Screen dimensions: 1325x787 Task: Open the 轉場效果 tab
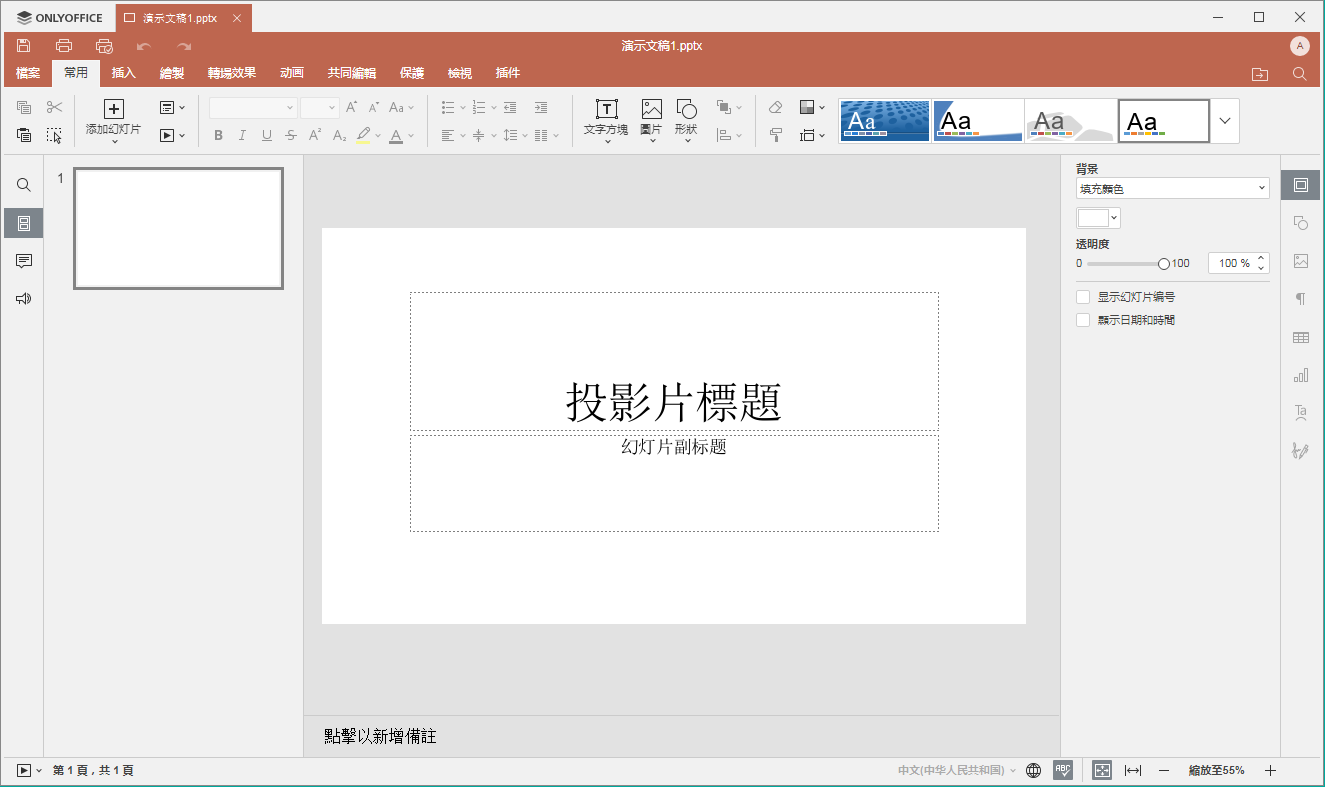[x=232, y=73]
